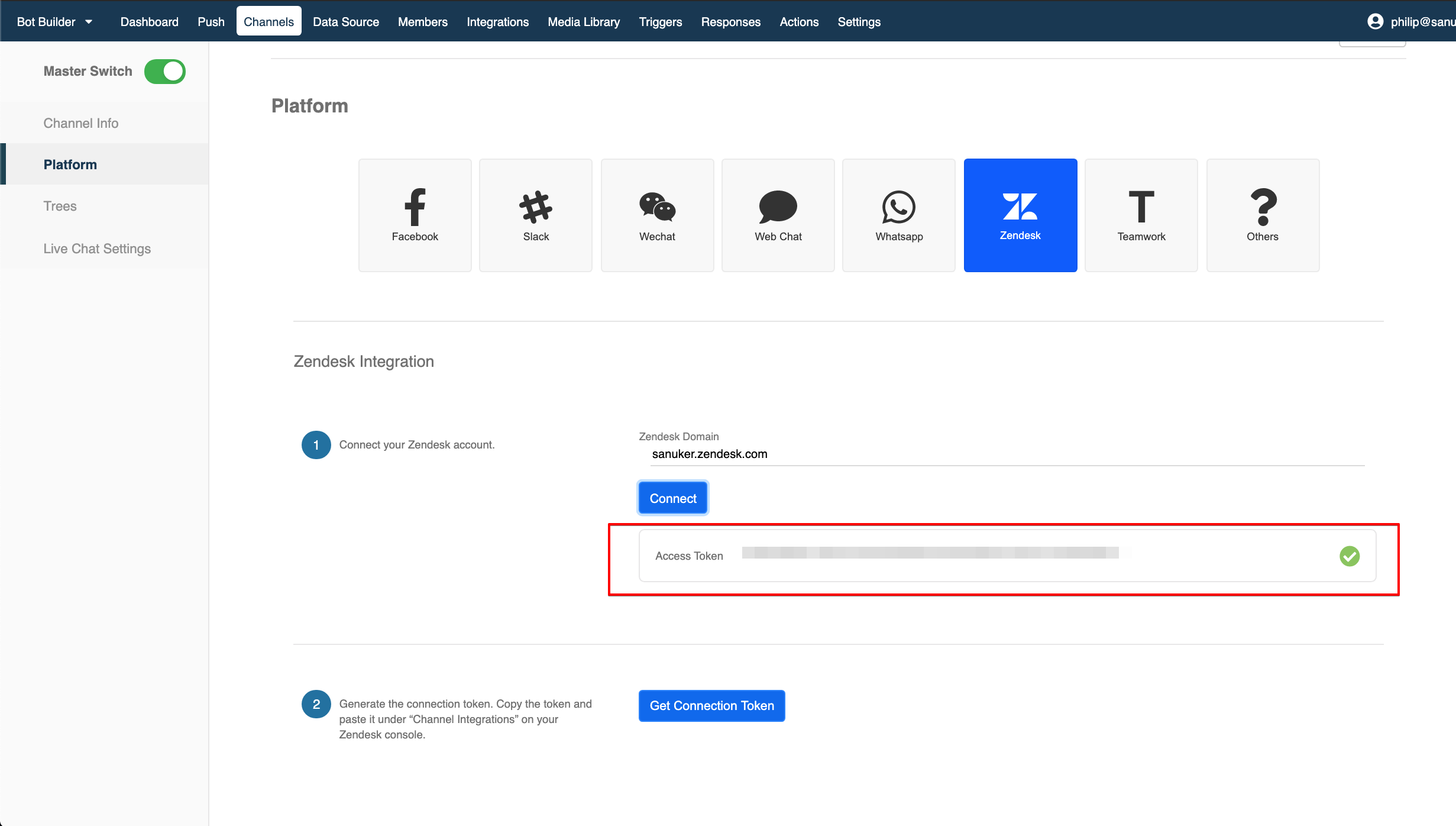
Task: Go to the Actions tab
Action: click(x=799, y=22)
